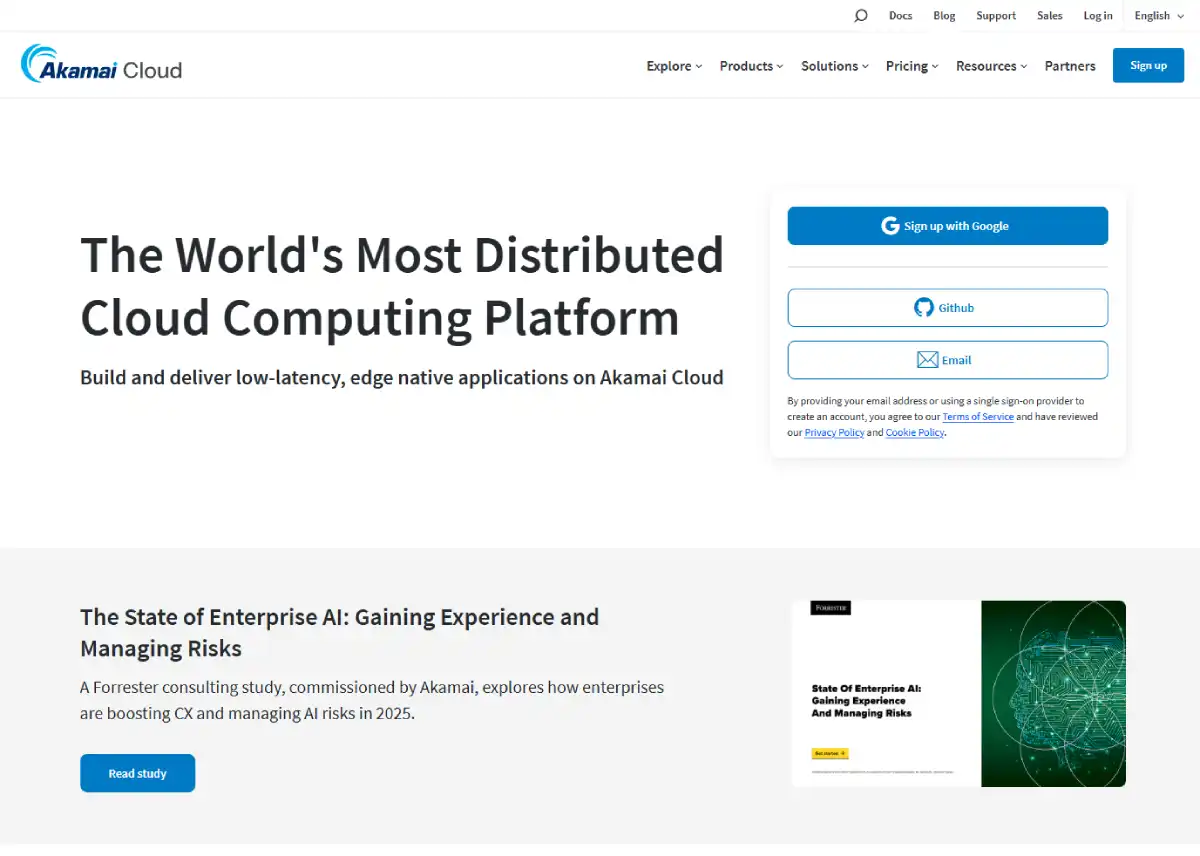Open the Privacy Policy link
The image size is (1200, 856).
pos(834,433)
